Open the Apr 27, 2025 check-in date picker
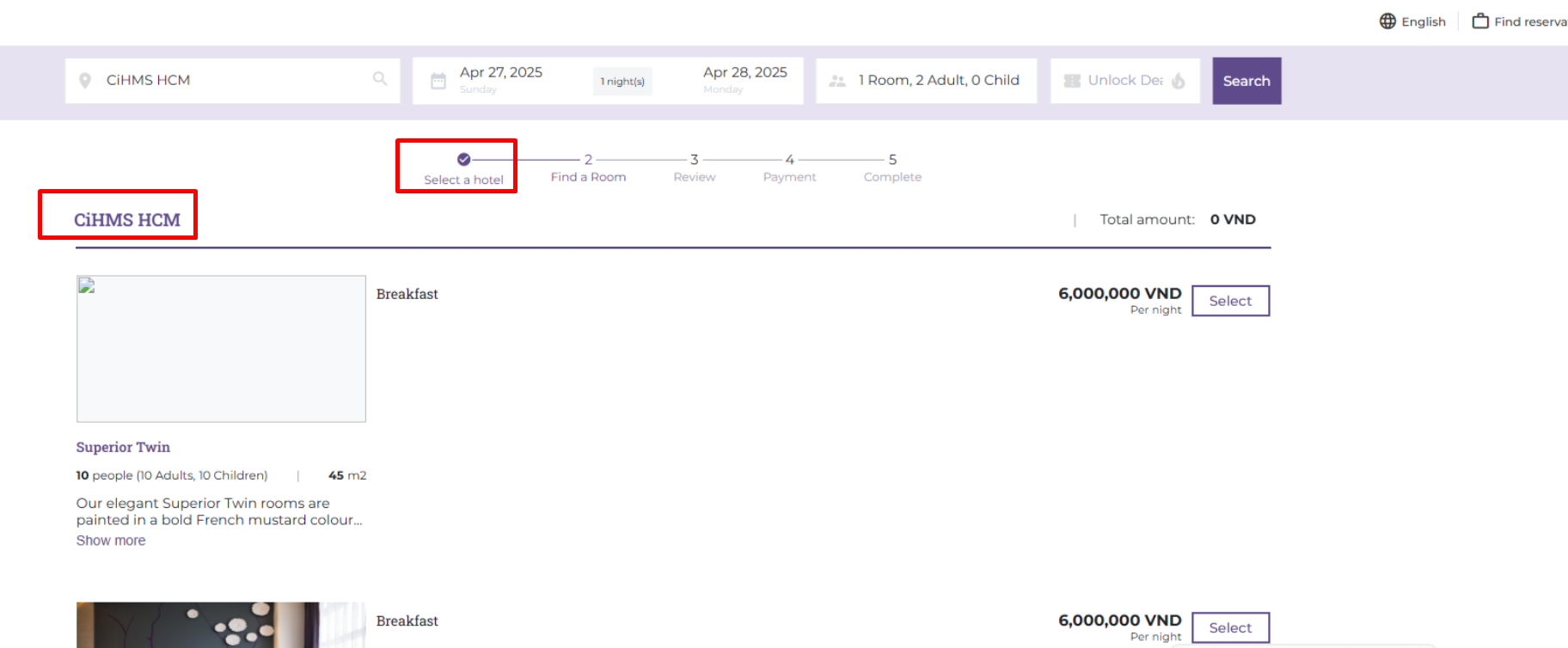Image resolution: width=1568 pixels, height=648 pixels. 501,73
